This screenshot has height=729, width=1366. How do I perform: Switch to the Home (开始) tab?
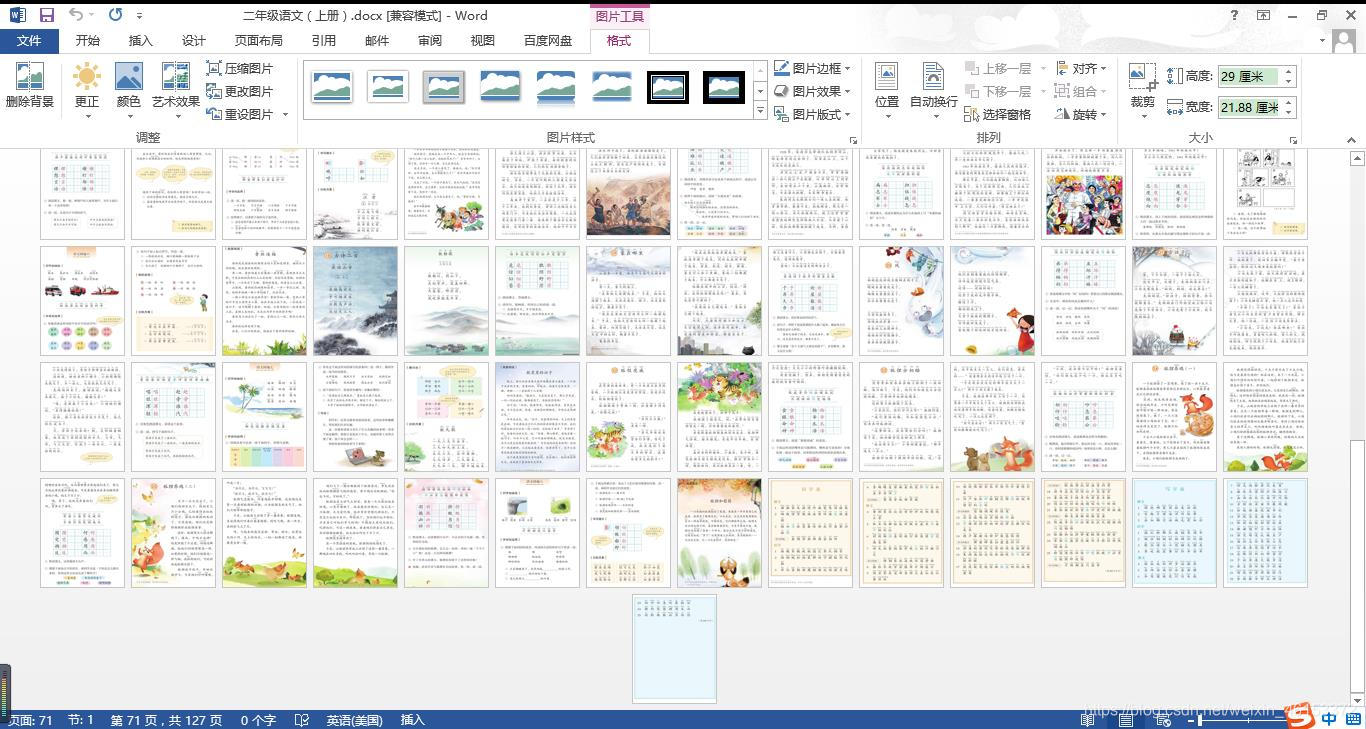coord(88,41)
